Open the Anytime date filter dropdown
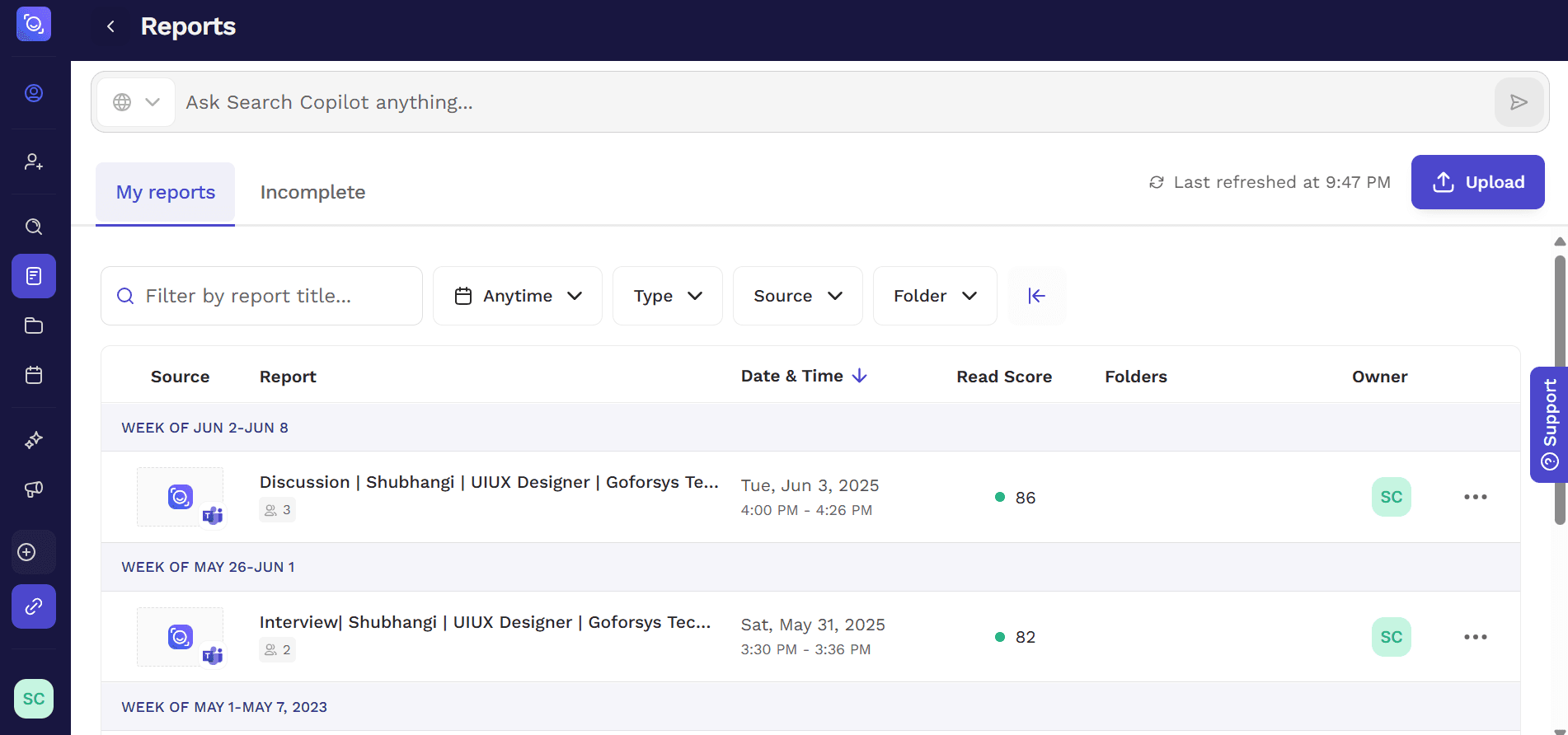This screenshot has height=735, width=1568. coord(518,296)
